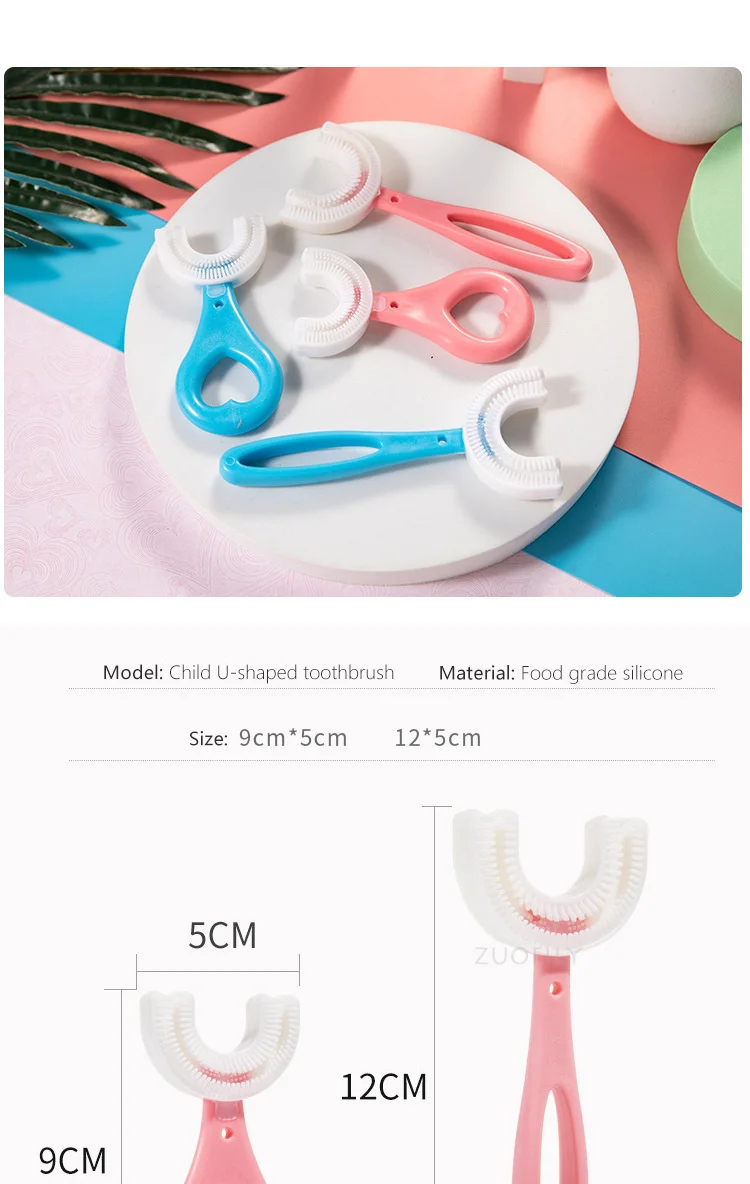This screenshot has height=1184, width=750.
Task: Click the 12CM height dimension label
Action: [384, 1087]
